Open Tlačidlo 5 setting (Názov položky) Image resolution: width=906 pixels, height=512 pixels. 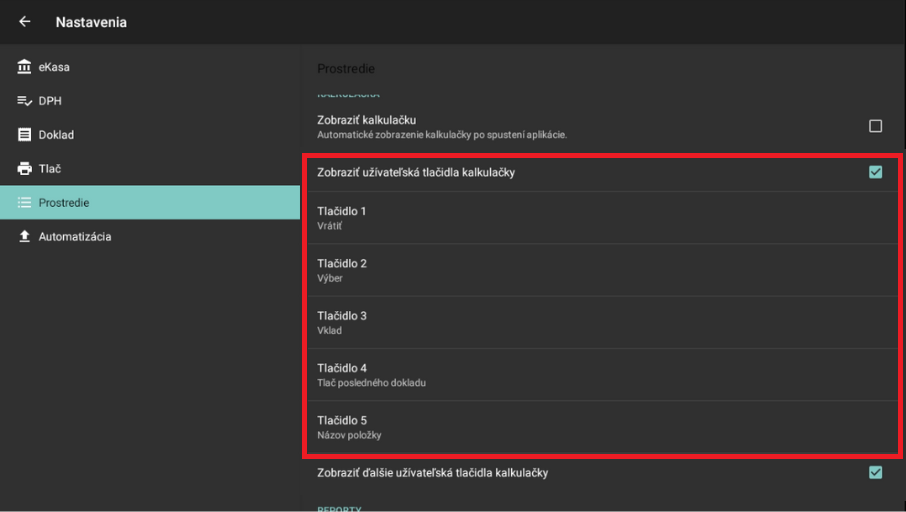tap(600, 427)
